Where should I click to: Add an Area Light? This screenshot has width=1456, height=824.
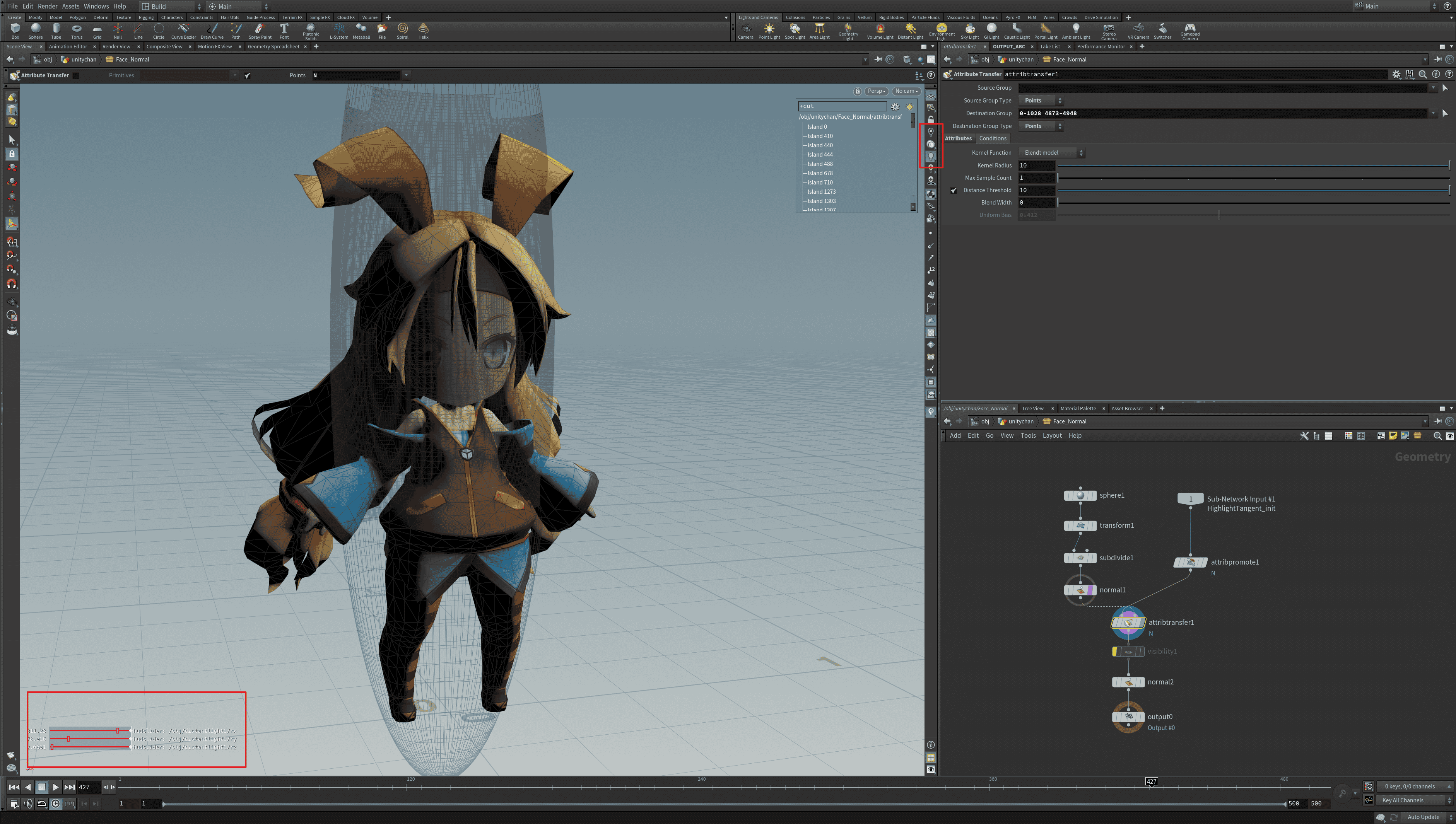pos(819,31)
